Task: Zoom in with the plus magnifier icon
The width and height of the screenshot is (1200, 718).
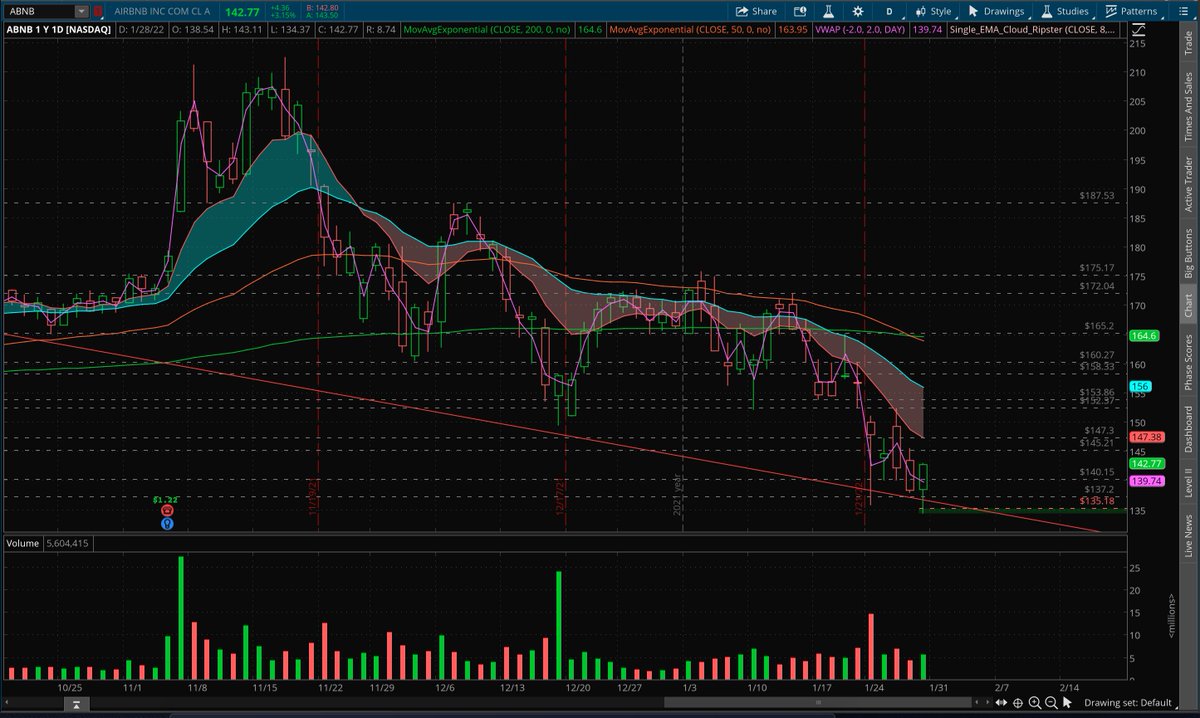Action: tap(1034, 702)
